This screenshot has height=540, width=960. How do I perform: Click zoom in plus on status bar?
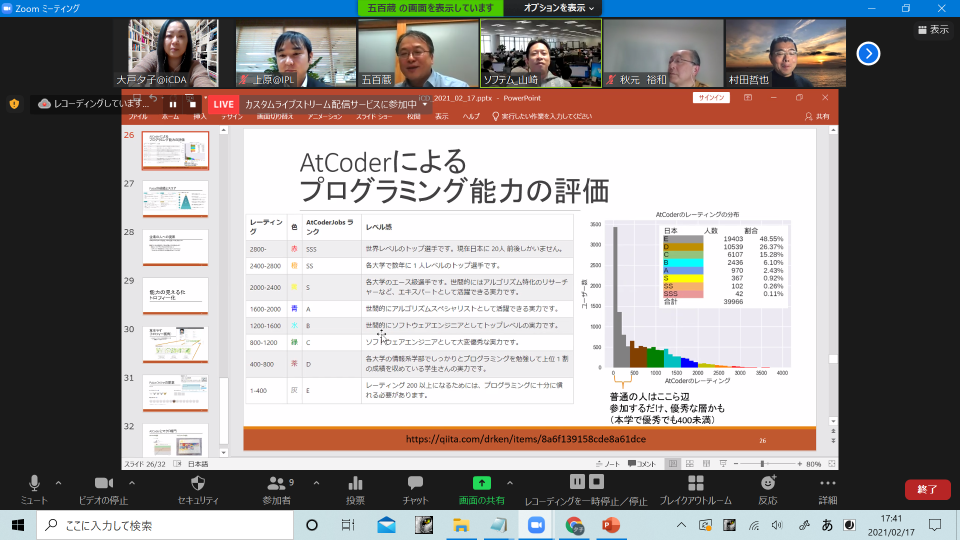(800, 464)
